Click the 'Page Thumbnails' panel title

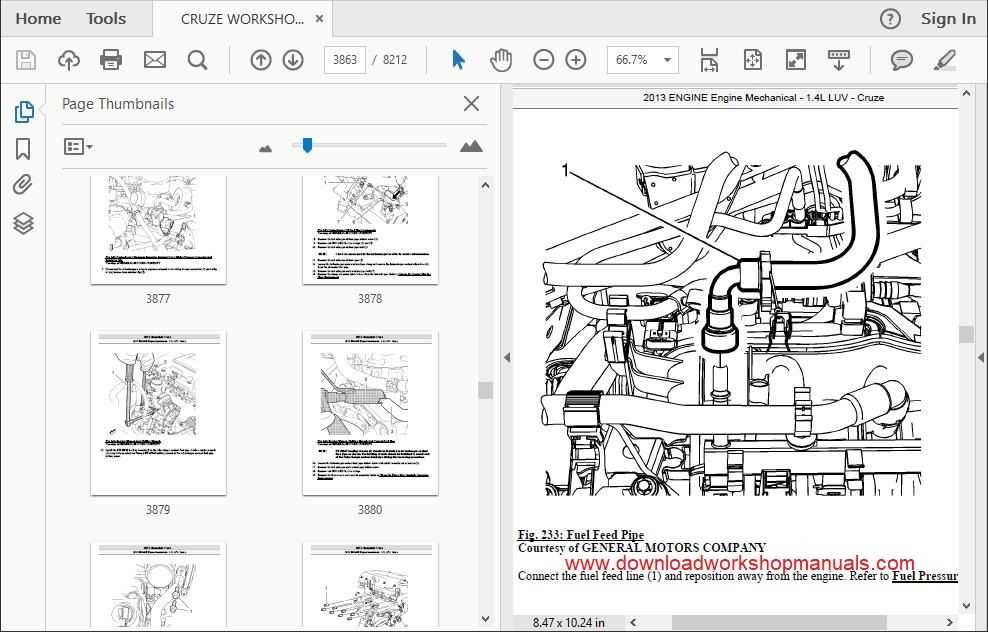click(118, 104)
